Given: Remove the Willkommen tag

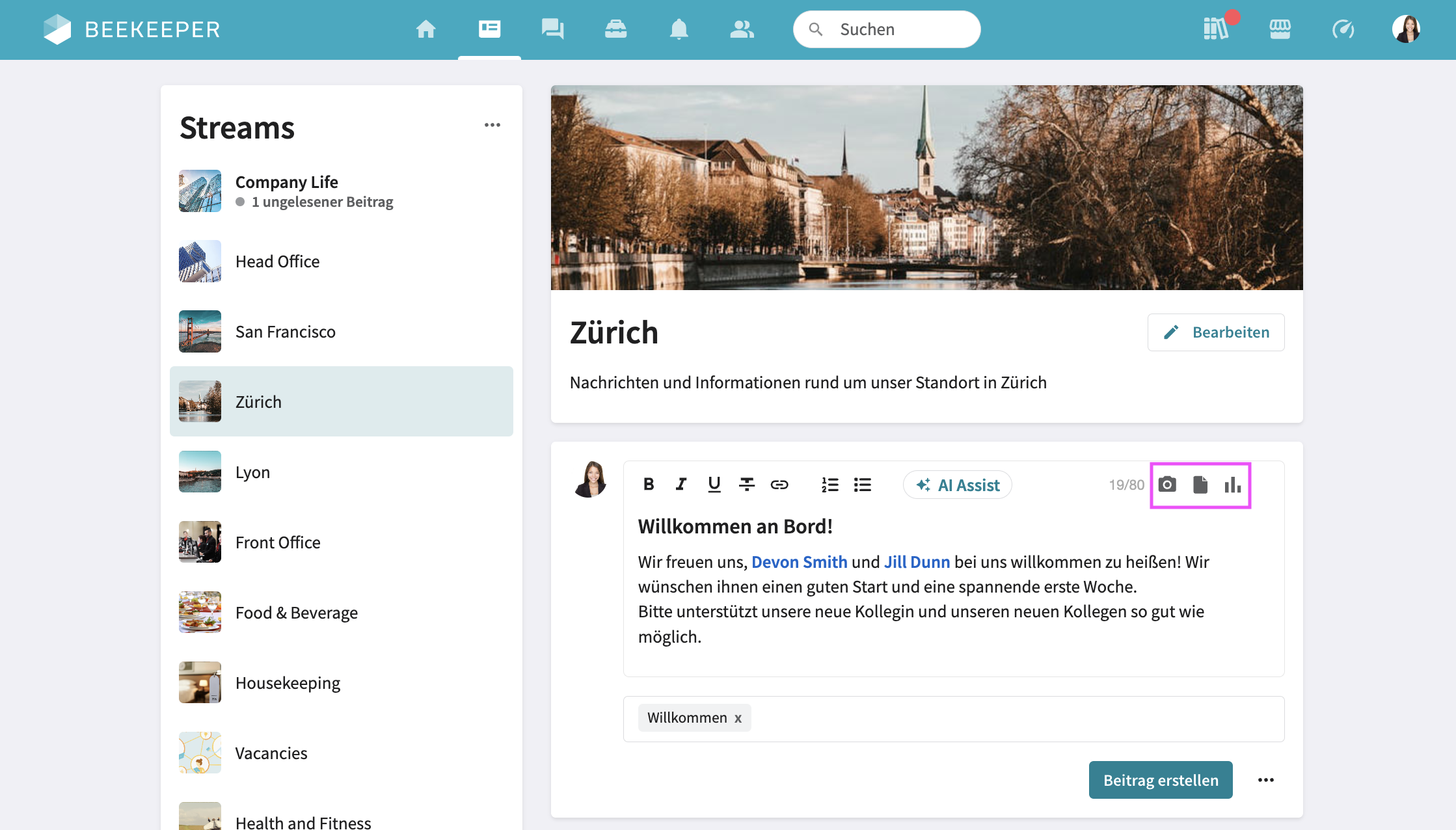Looking at the screenshot, I should [738, 718].
